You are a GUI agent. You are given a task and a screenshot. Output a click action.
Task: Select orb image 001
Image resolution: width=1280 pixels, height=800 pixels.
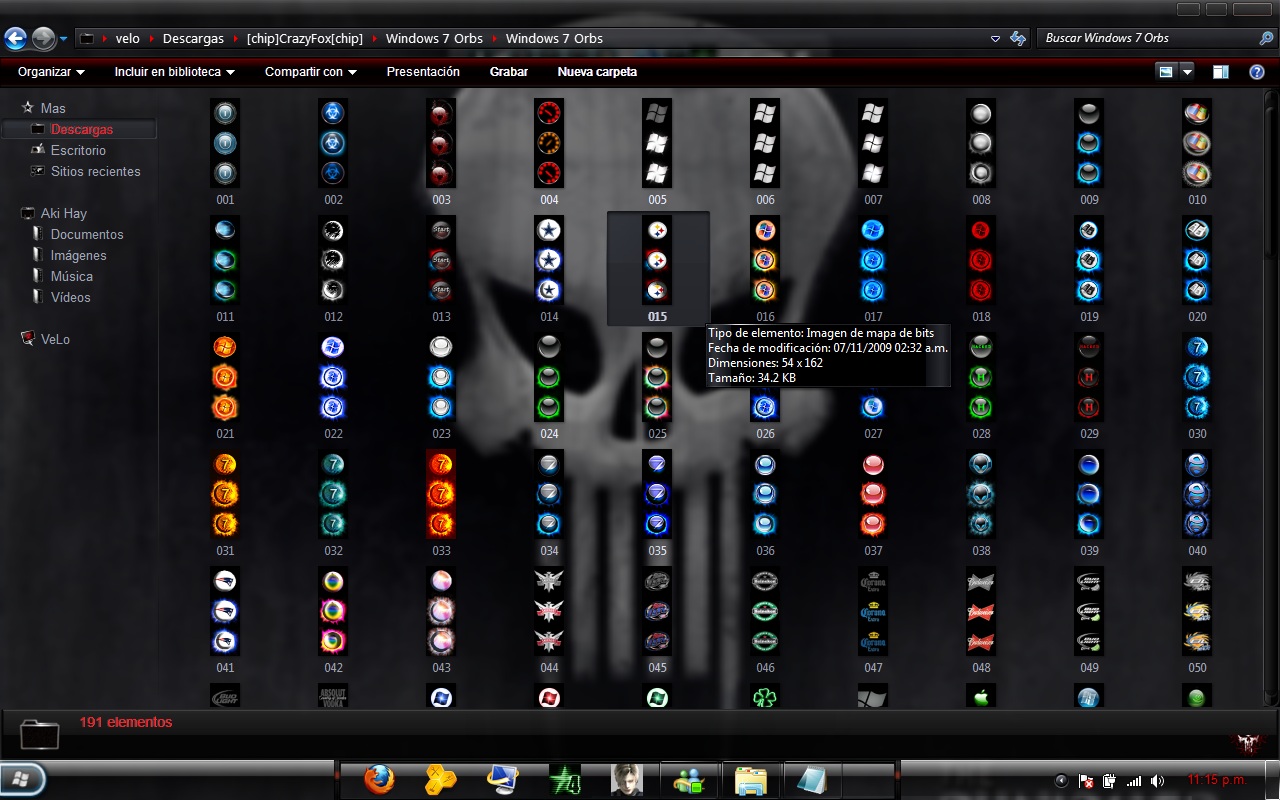coord(225,143)
